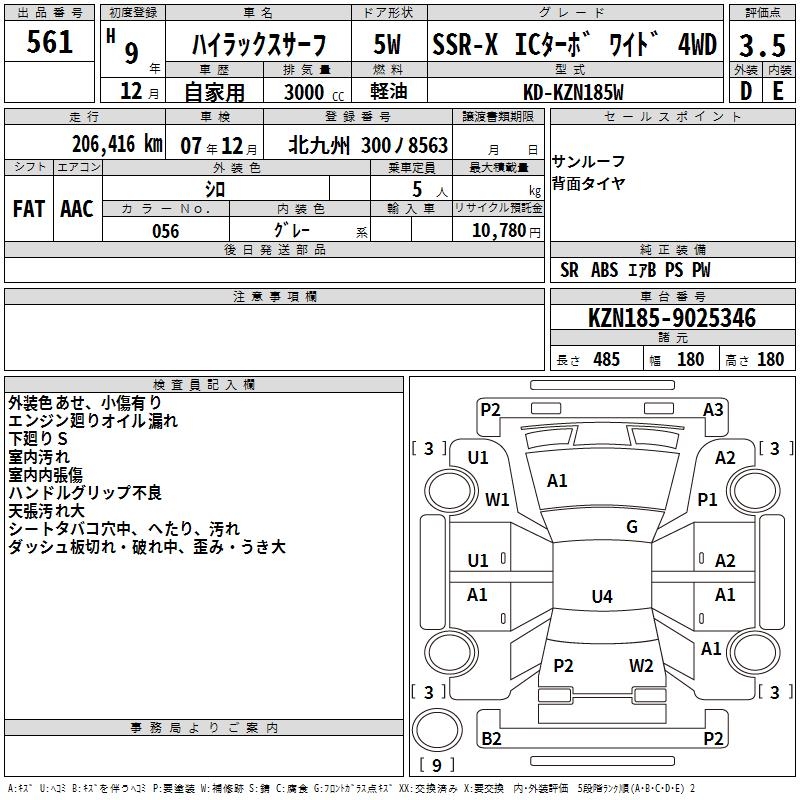Select the model code "KD-KZN185W"

click(573, 92)
